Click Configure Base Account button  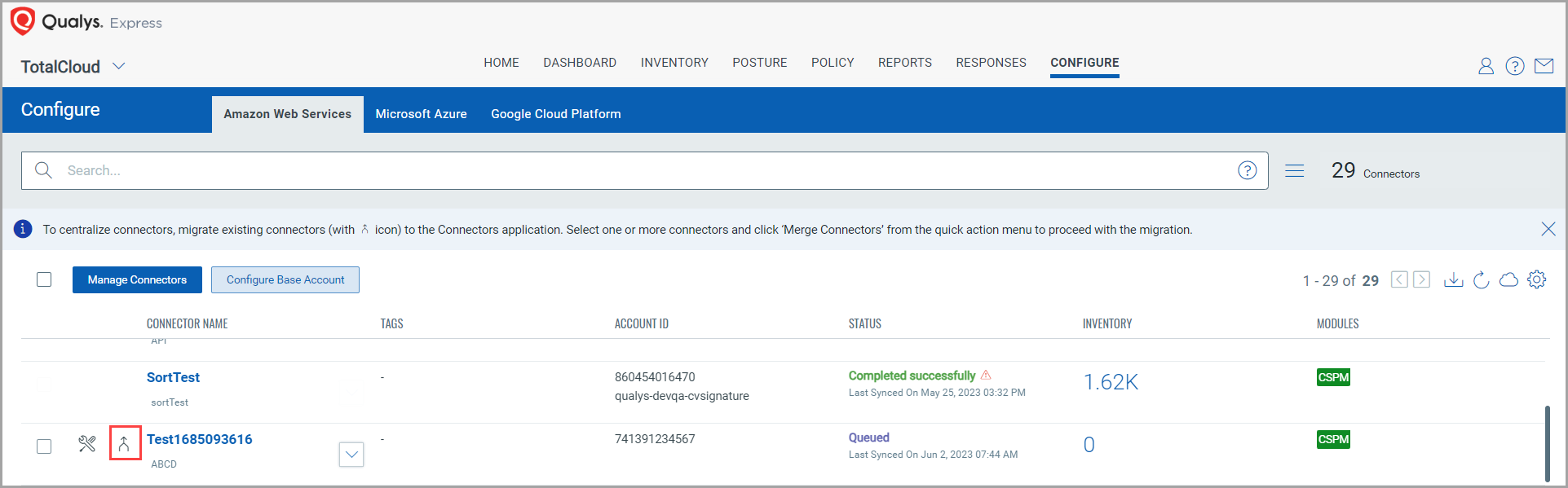pyautogui.click(x=285, y=279)
